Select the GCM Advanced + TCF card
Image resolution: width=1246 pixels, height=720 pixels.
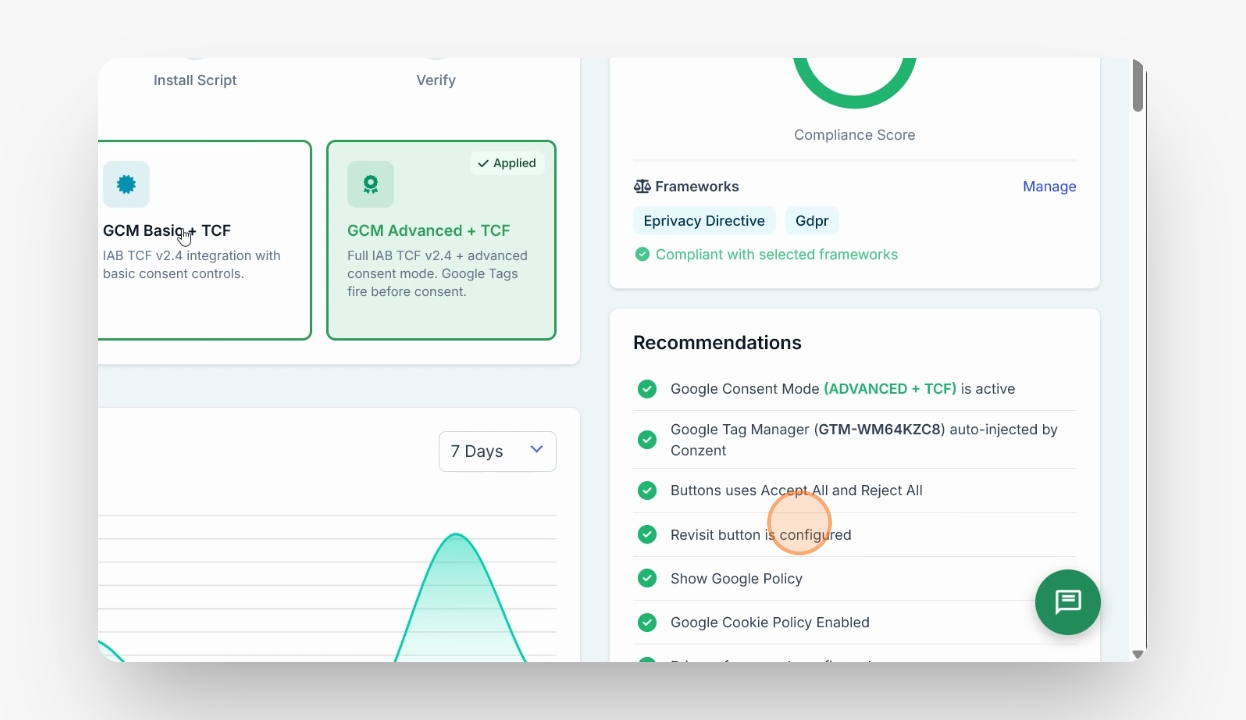click(x=441, y=240)
